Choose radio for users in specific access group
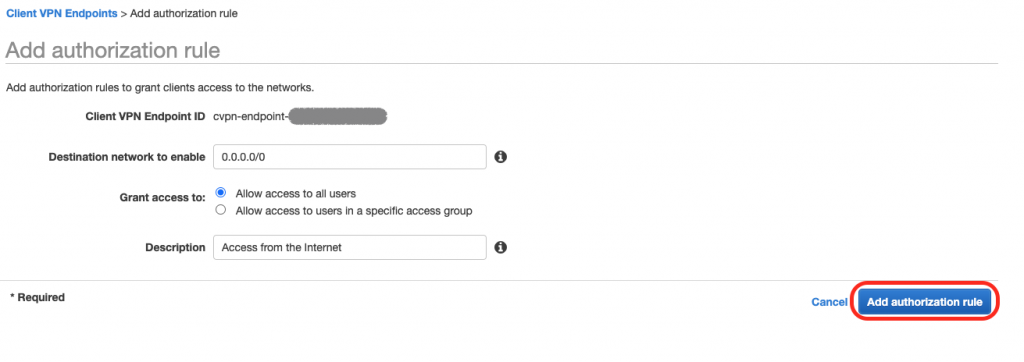This screenshot has height=362, width=1024. [x=221, y=210]
